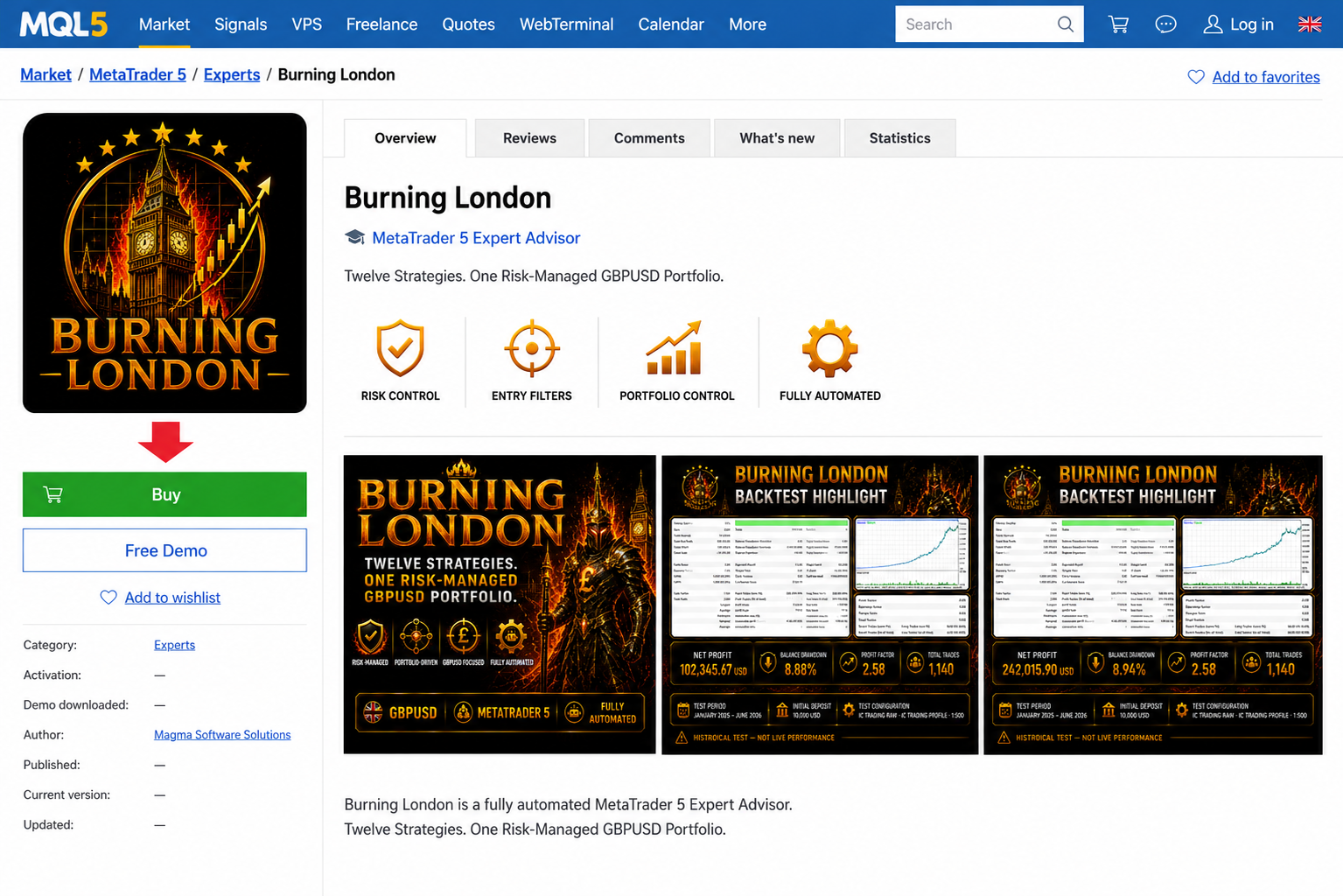Open the Twelve Strategies promo screenshot
The image size is (1343, 896).
pos(500,604)
